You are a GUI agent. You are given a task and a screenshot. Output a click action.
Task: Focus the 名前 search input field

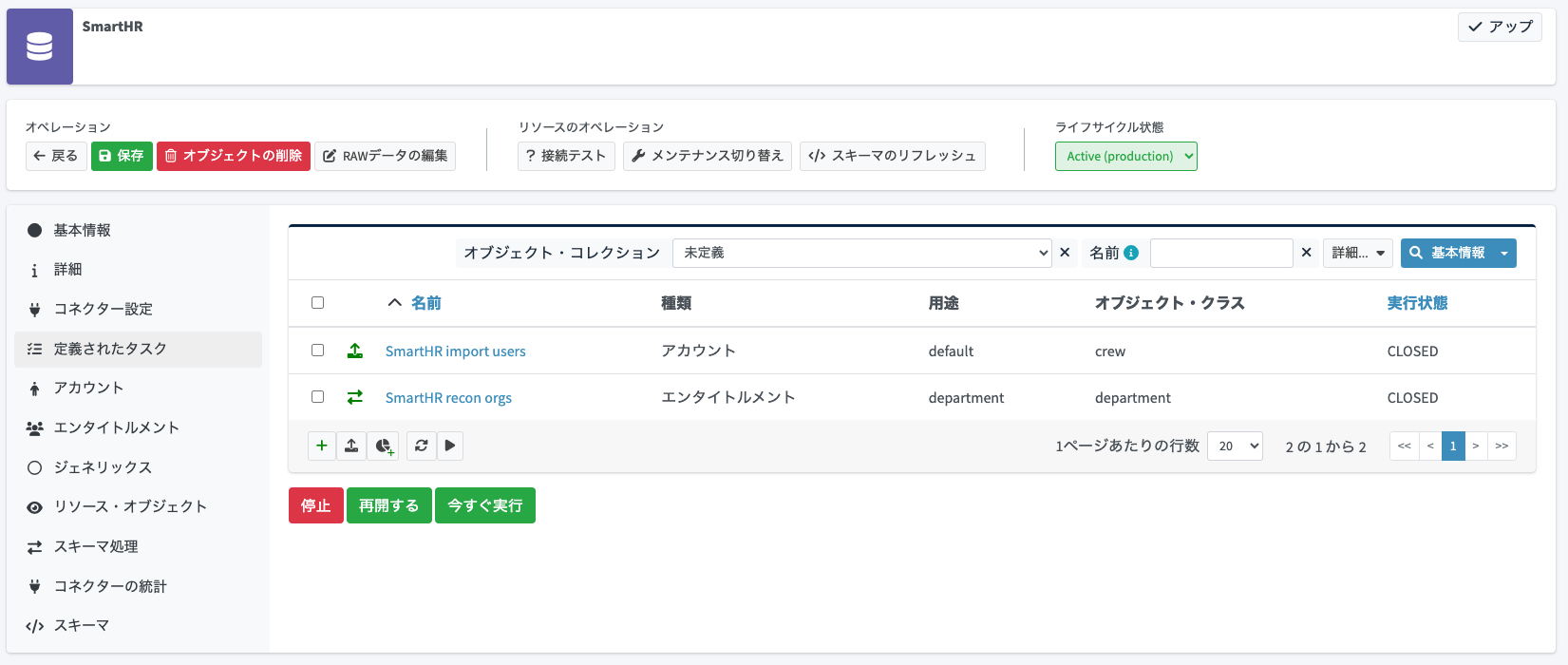[x=1221, y=253]
